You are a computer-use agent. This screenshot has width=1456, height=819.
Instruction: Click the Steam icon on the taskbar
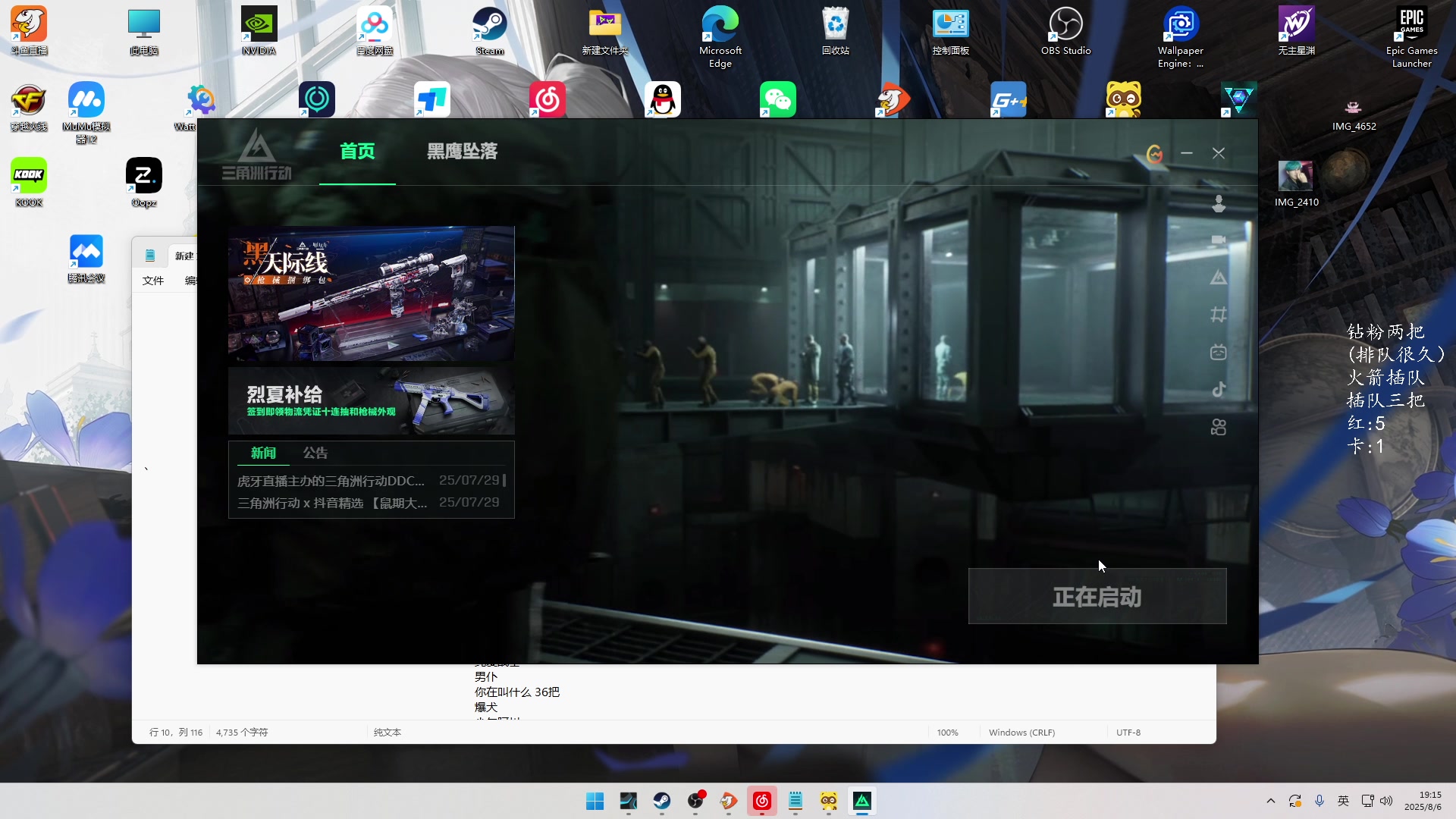click(x=662, y=801)
